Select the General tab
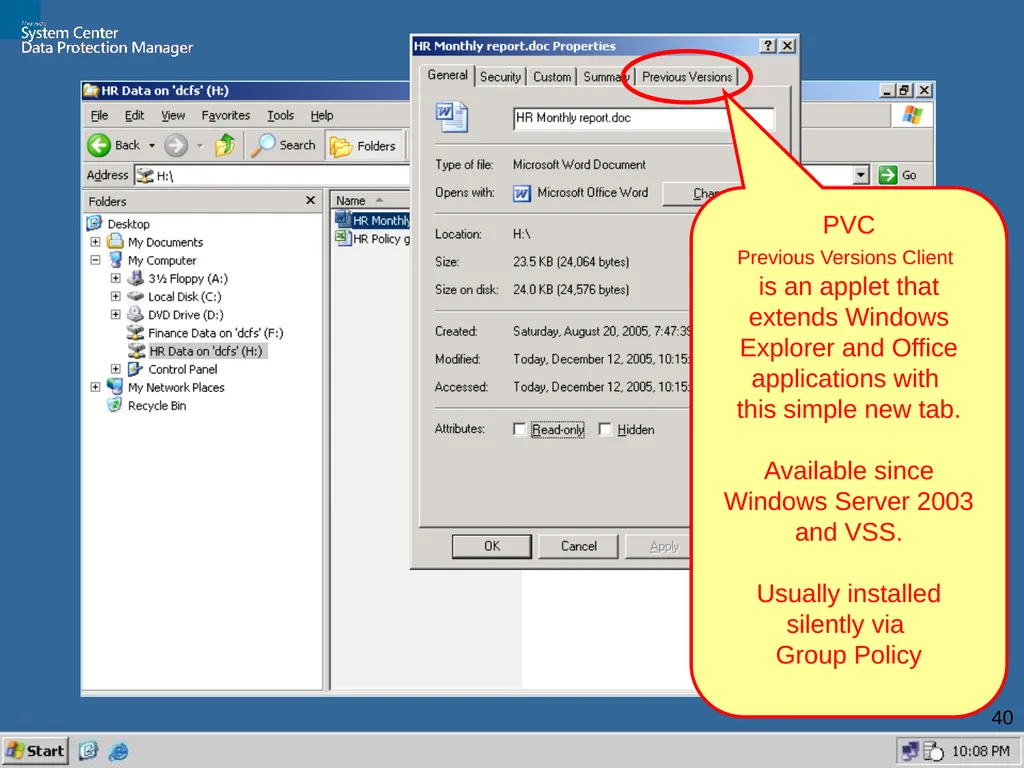The width and height of the screenshot is (1024, 768). 447,75
